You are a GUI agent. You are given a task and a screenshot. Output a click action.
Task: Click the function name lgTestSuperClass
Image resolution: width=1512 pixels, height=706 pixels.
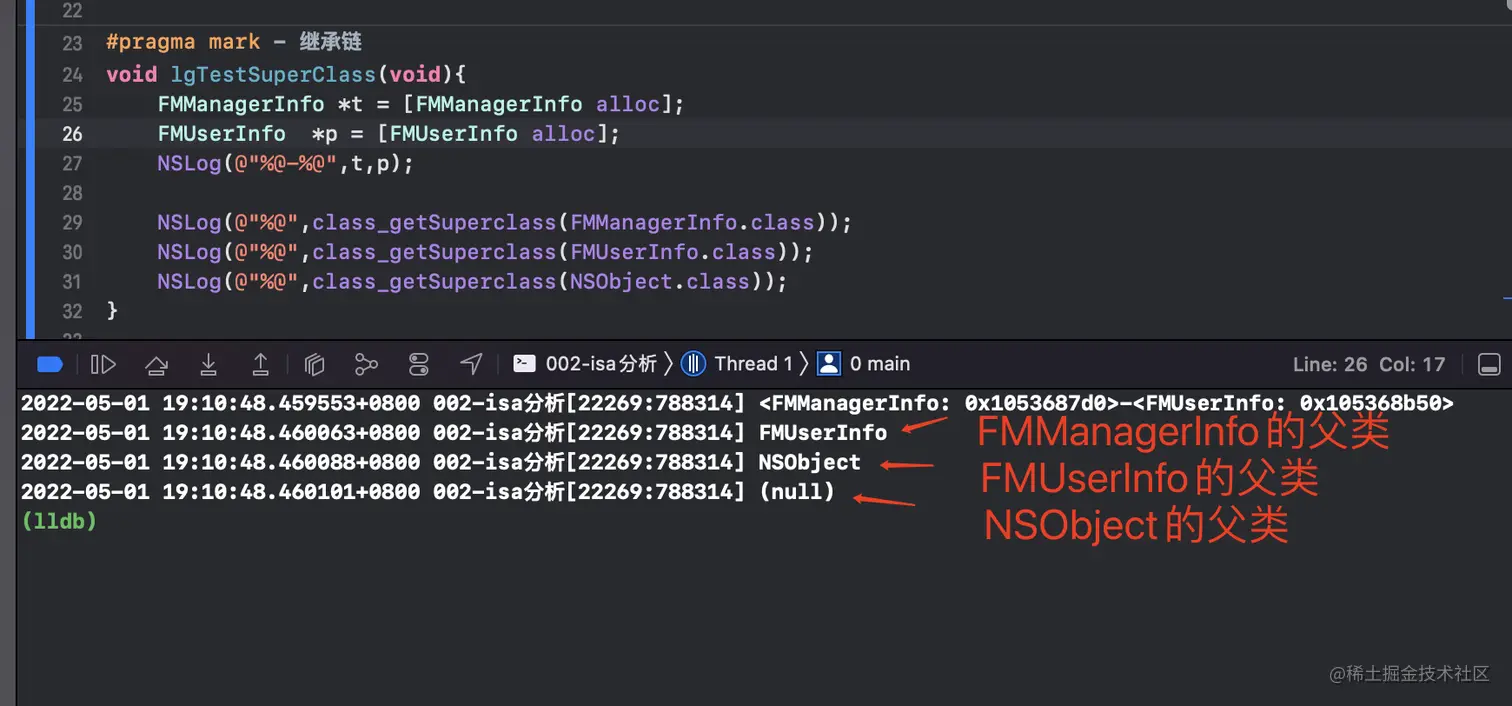273,75
